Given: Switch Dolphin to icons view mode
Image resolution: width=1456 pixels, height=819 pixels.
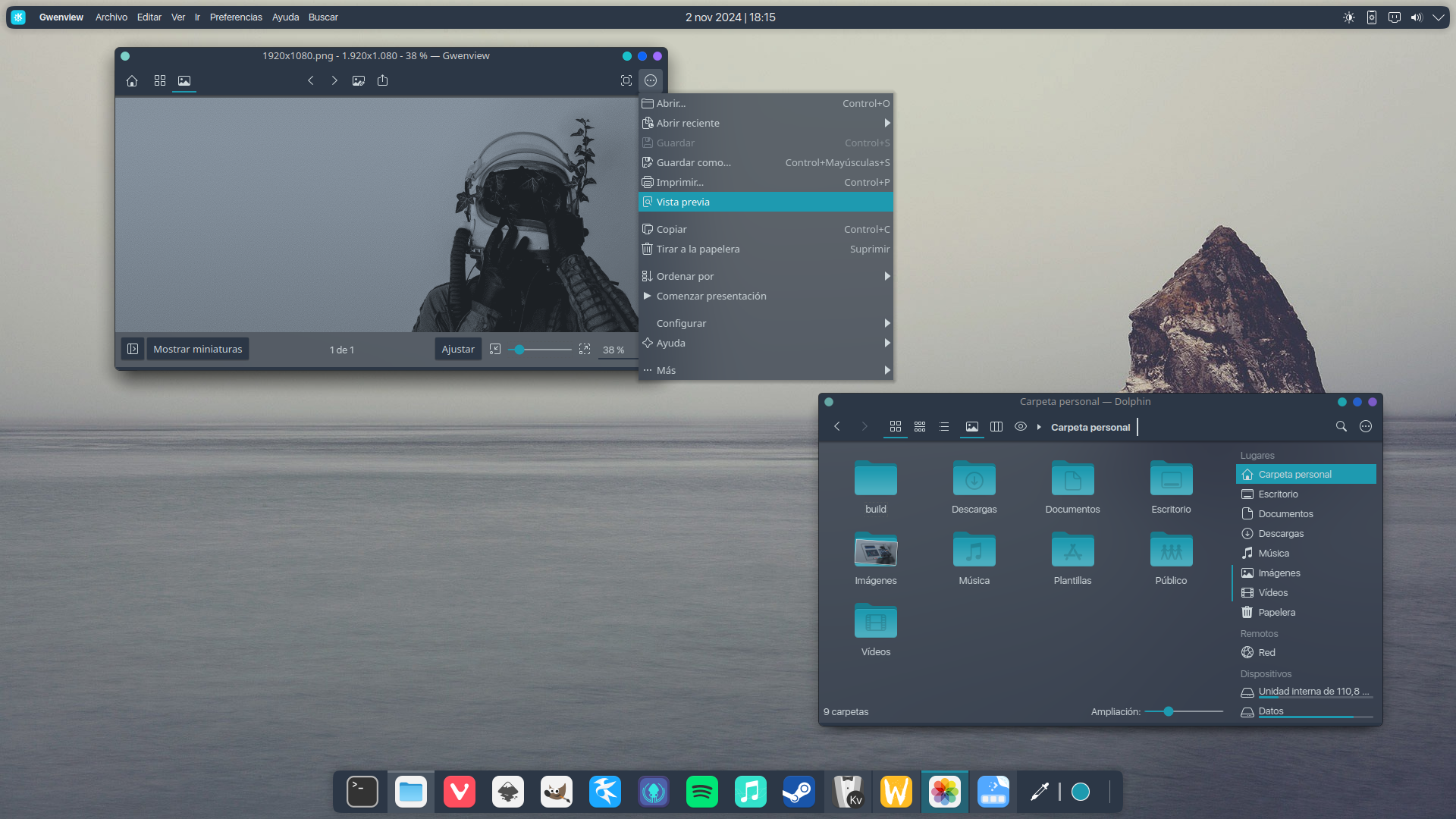Looking at the screenshot, I should tap(896, 427).
